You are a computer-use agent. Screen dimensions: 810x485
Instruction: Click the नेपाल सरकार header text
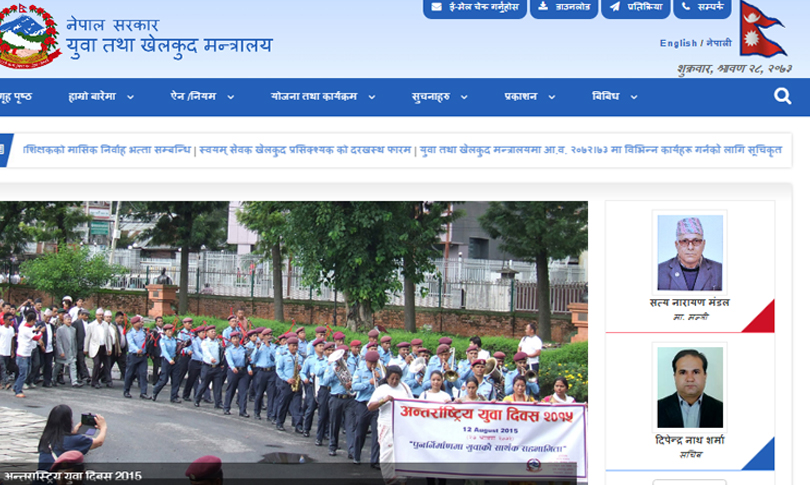tap(112, 24)
